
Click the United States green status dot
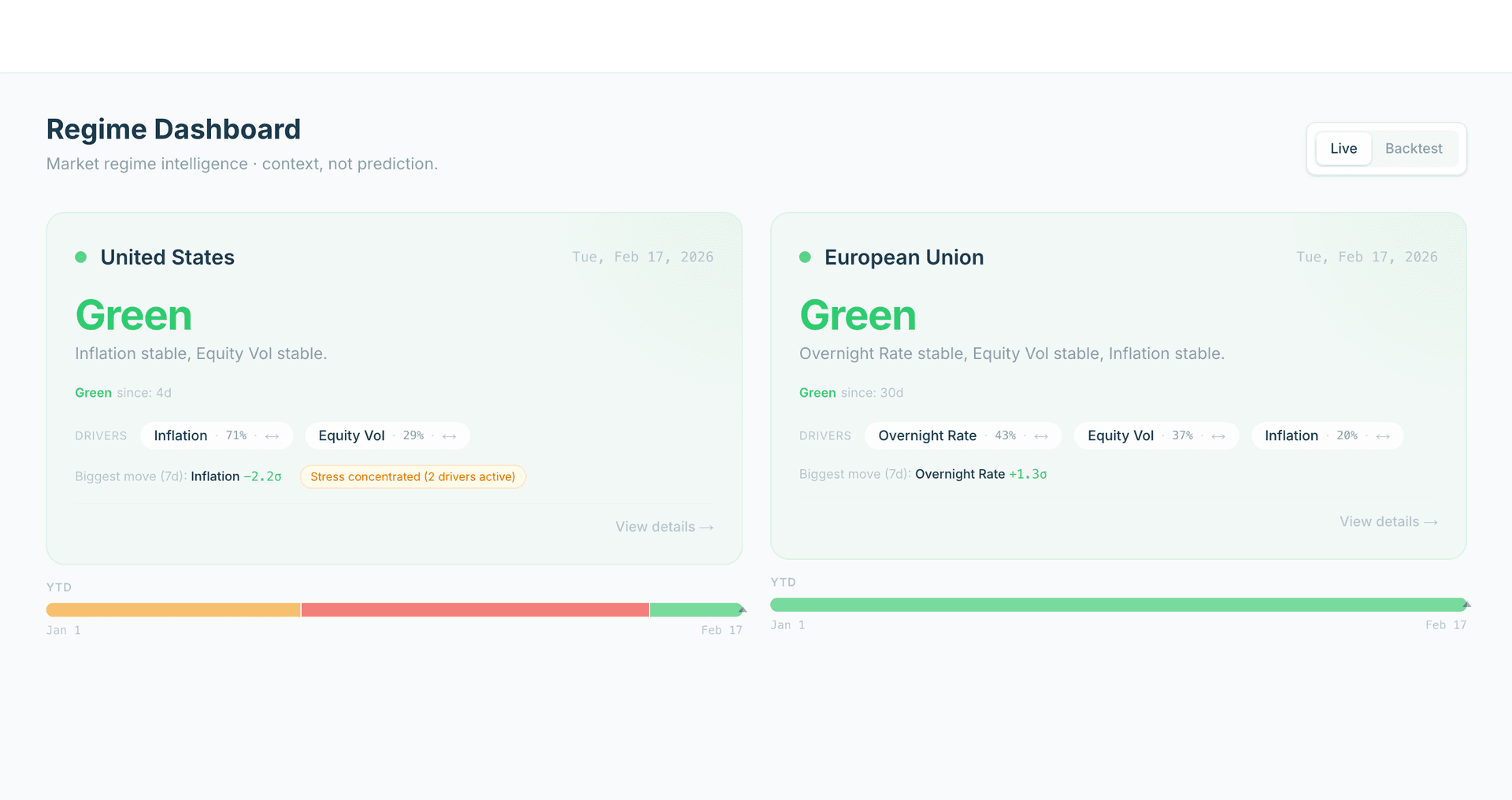[80, 257]
